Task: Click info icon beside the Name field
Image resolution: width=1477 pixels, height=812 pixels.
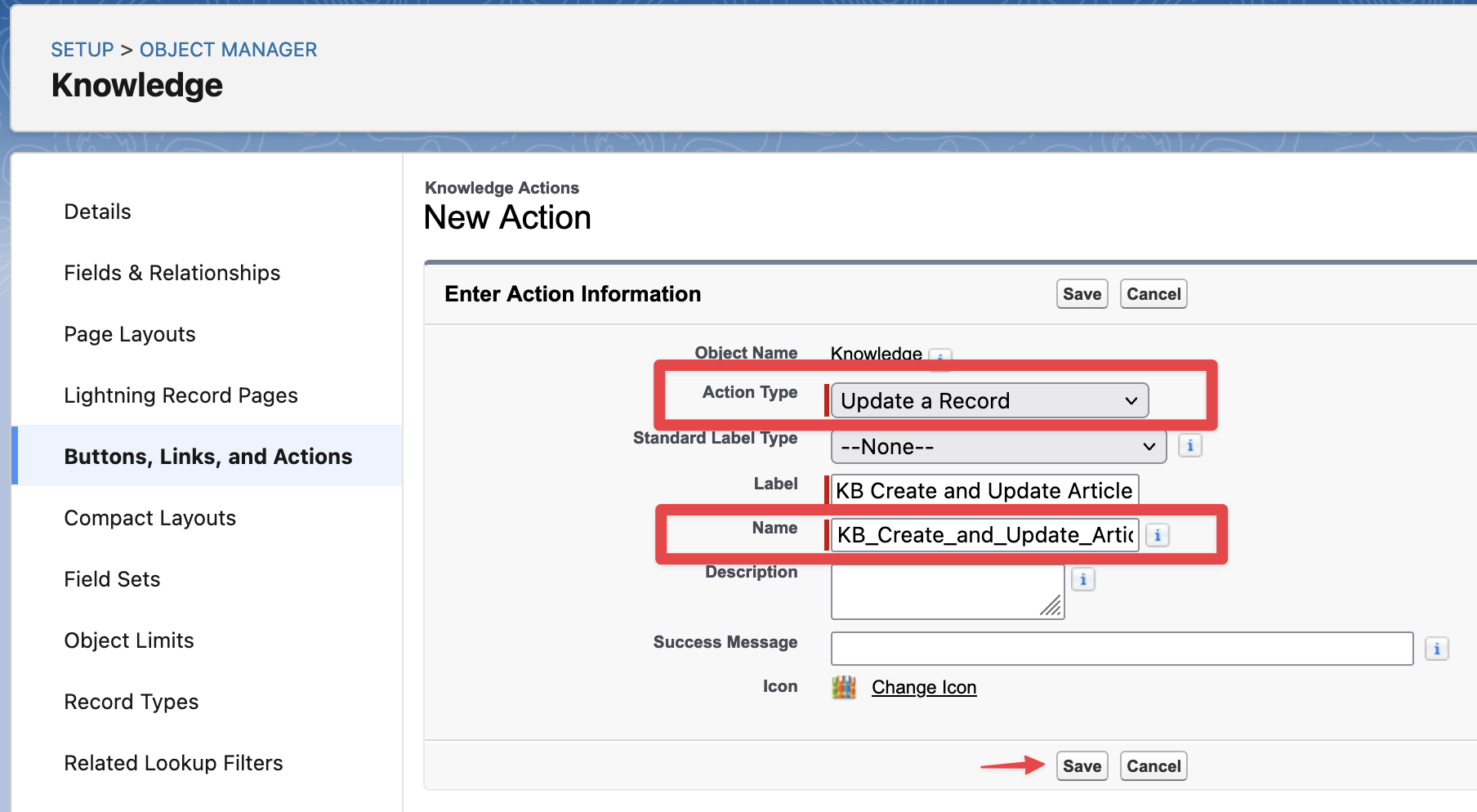Action: pyautogui.click(x=1157, y=535)
